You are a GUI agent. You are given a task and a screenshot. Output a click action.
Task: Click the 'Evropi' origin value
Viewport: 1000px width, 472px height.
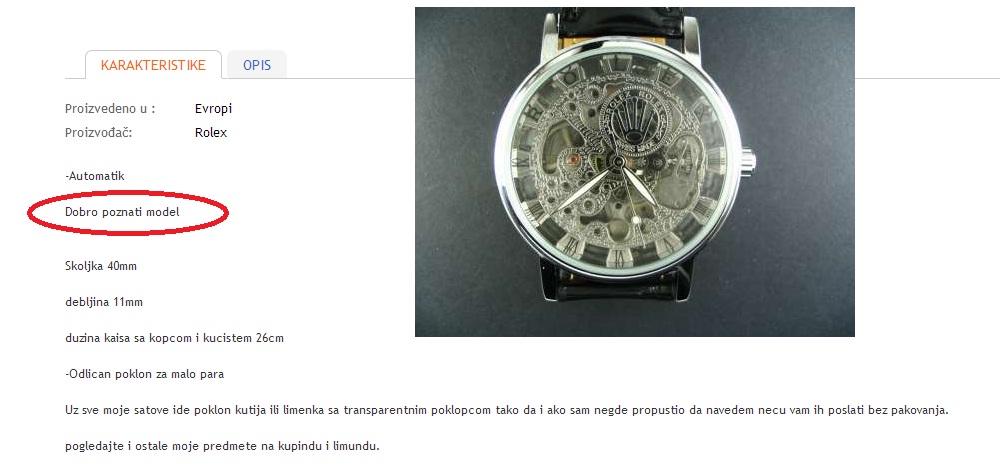pyautogui.click(x=214, y=108)
